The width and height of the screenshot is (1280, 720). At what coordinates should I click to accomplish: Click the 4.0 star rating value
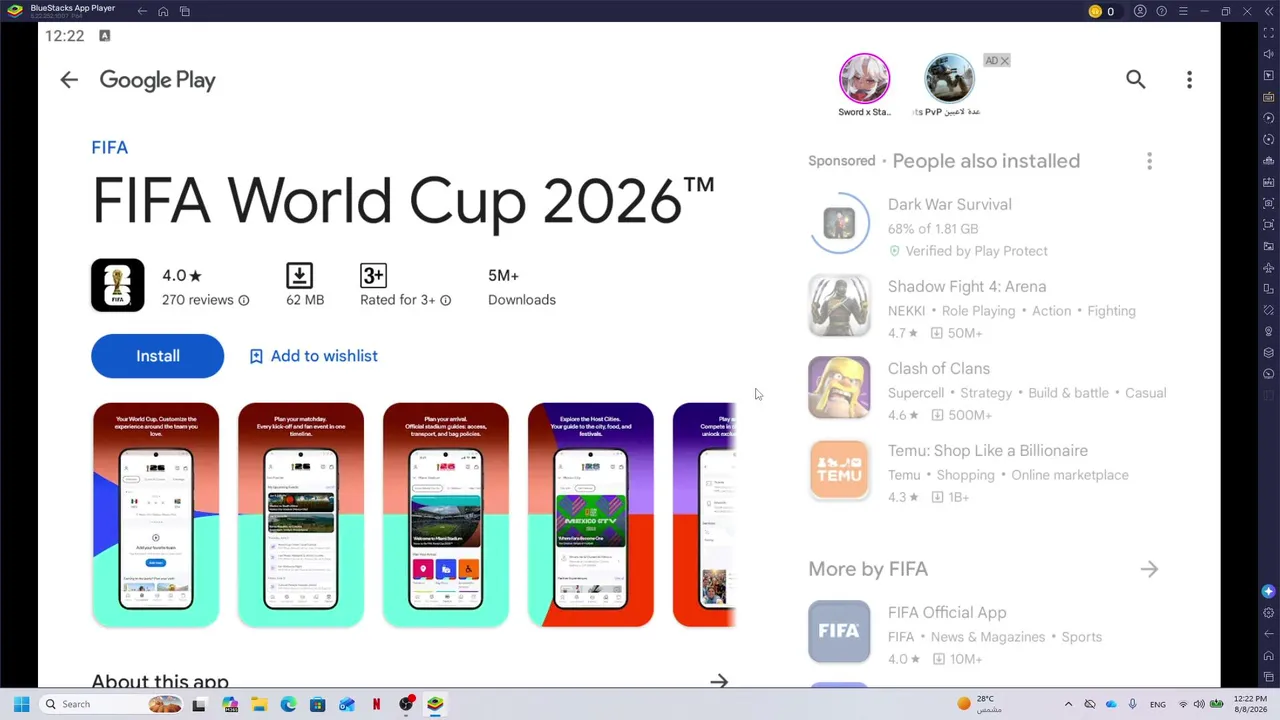click(x=182, y=275)
